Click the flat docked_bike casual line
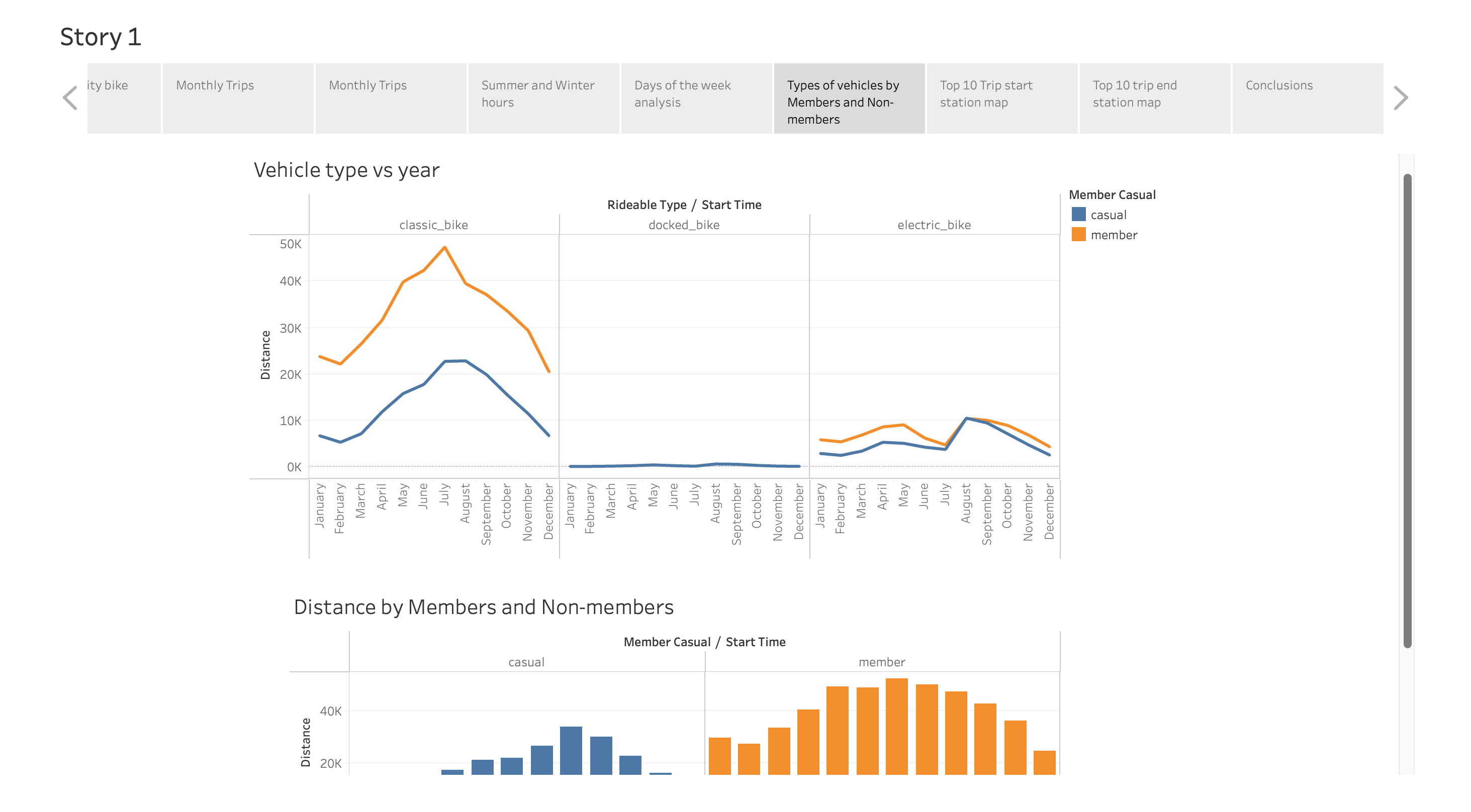Viewport: 1471px width, 812px height. (x=685, y=465)
